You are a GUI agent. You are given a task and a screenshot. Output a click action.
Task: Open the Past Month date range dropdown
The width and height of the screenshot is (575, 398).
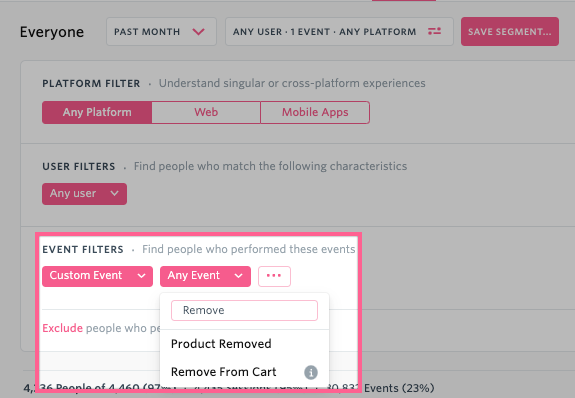pos(161,32)
